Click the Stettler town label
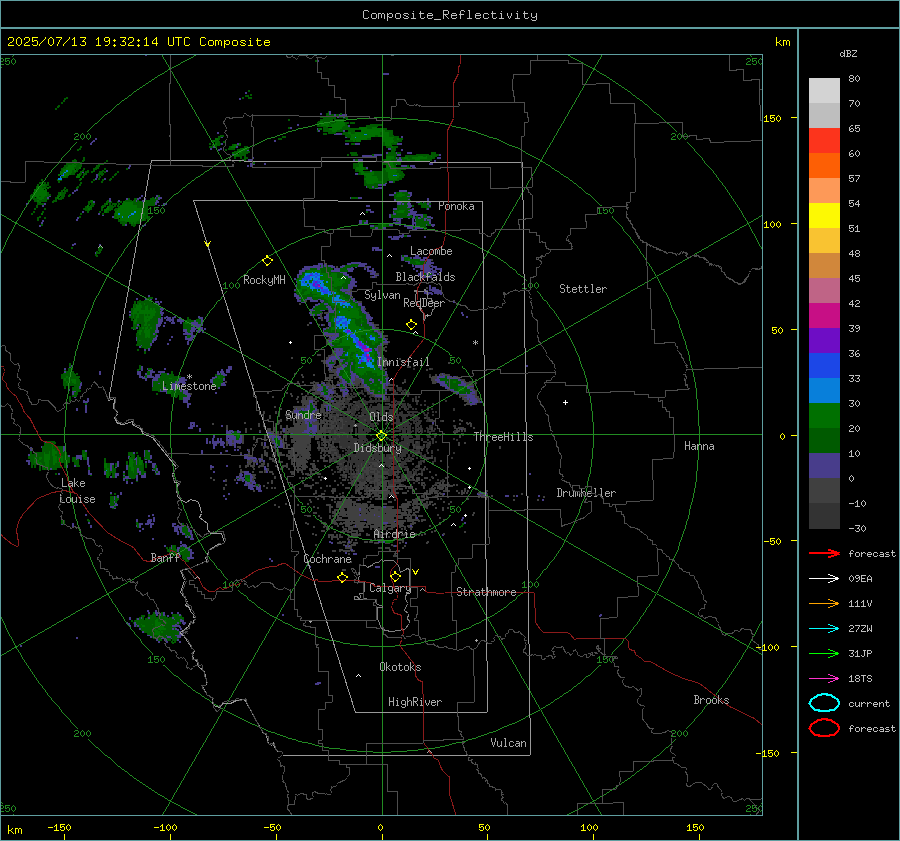Viewport: 900px width, 841px height. click(583, 289)
